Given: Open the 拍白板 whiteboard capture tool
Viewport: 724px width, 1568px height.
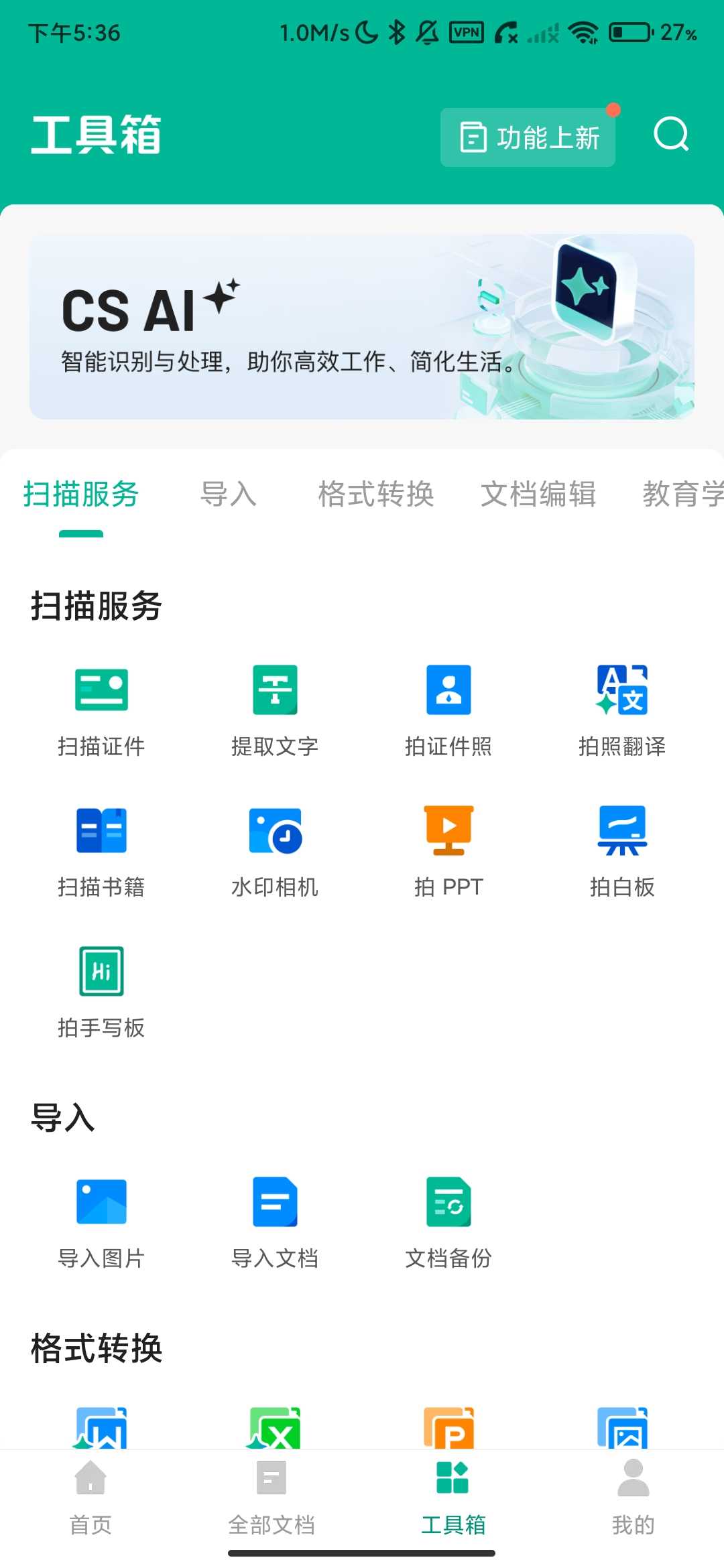Looking at the screenshot, I should click(x=622, y=852).
